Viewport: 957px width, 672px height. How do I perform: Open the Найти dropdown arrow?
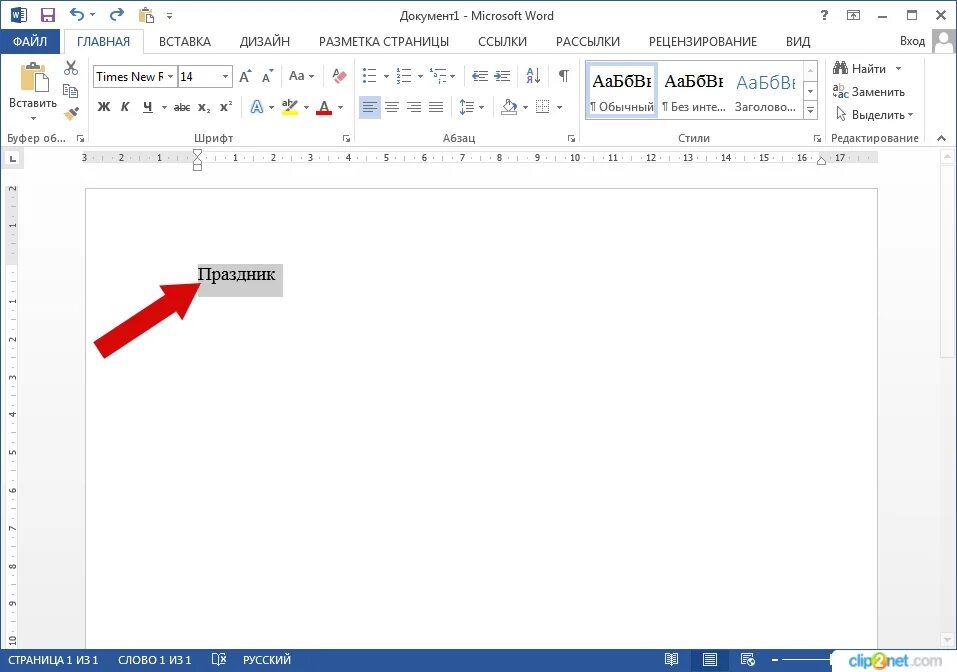[898, 68]
